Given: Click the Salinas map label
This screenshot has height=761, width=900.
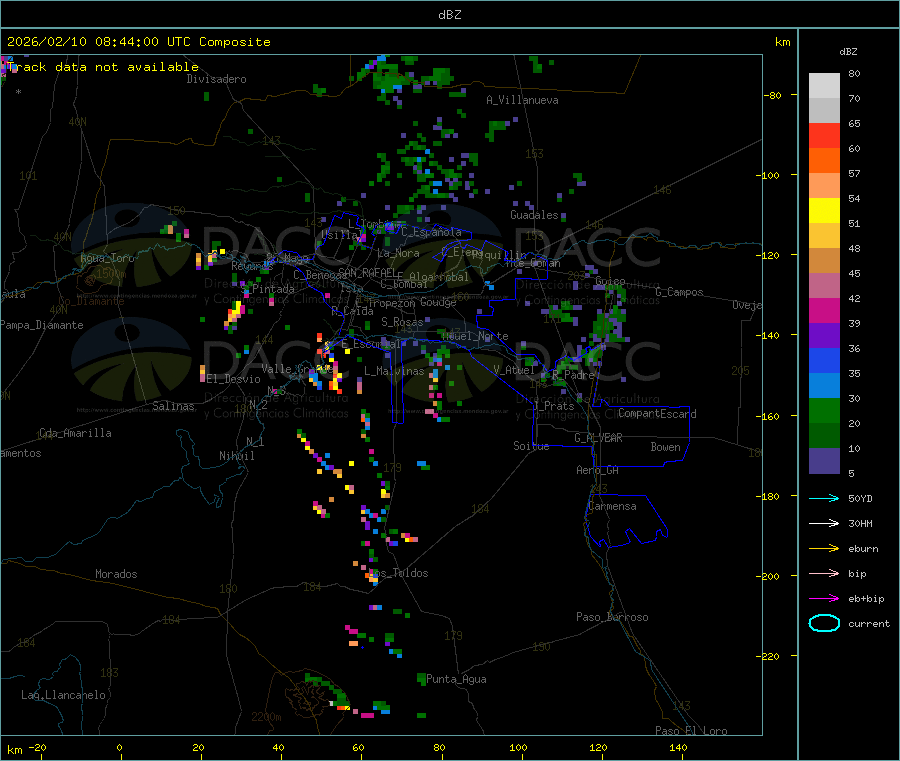Looking at the screenshot, I should coord(173,406).
